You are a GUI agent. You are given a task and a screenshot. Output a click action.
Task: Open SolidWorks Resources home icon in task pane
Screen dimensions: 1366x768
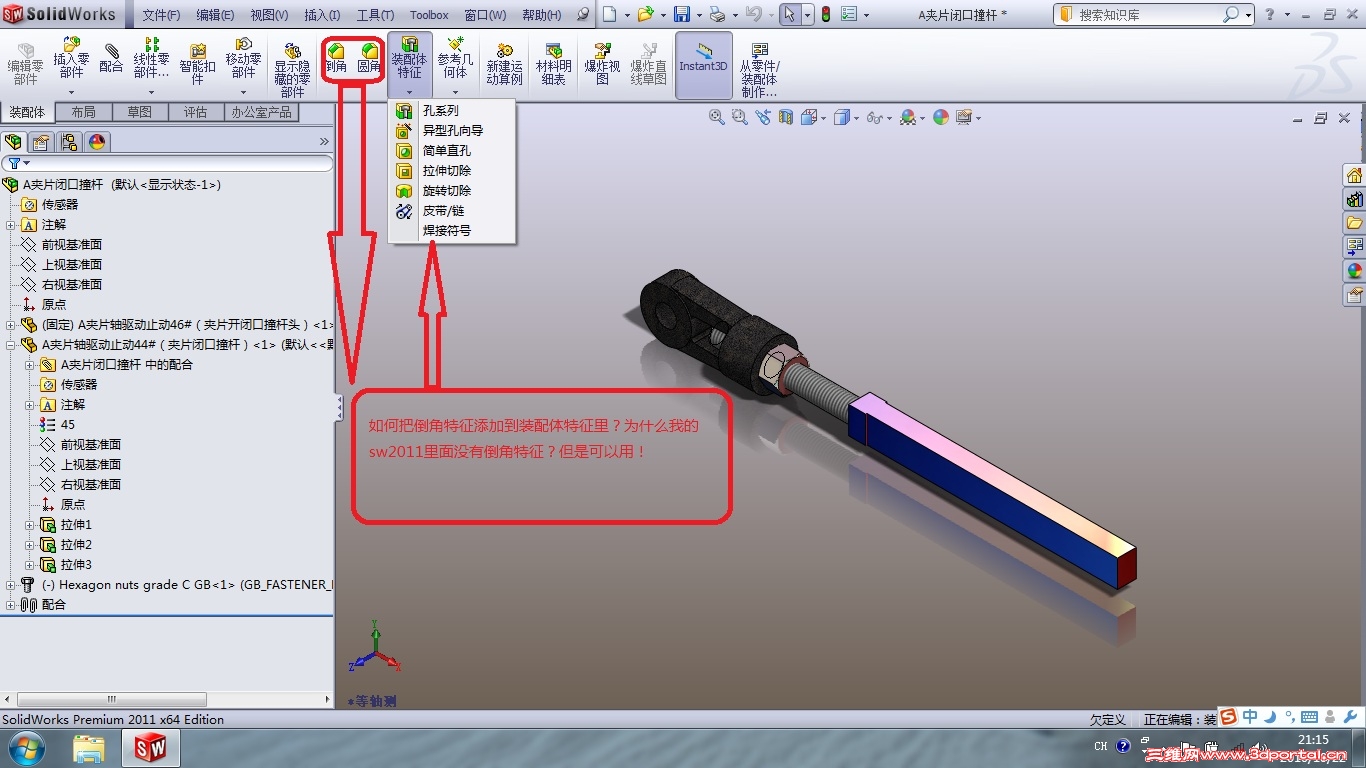(1355, 176)
